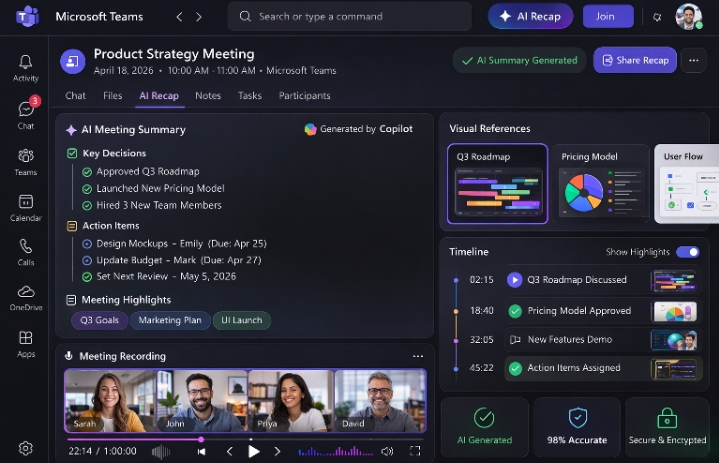This screenshot has width=719, height=463.
Task: Open Settings gear at bottom of sidebar
Action: pos(26,448)
